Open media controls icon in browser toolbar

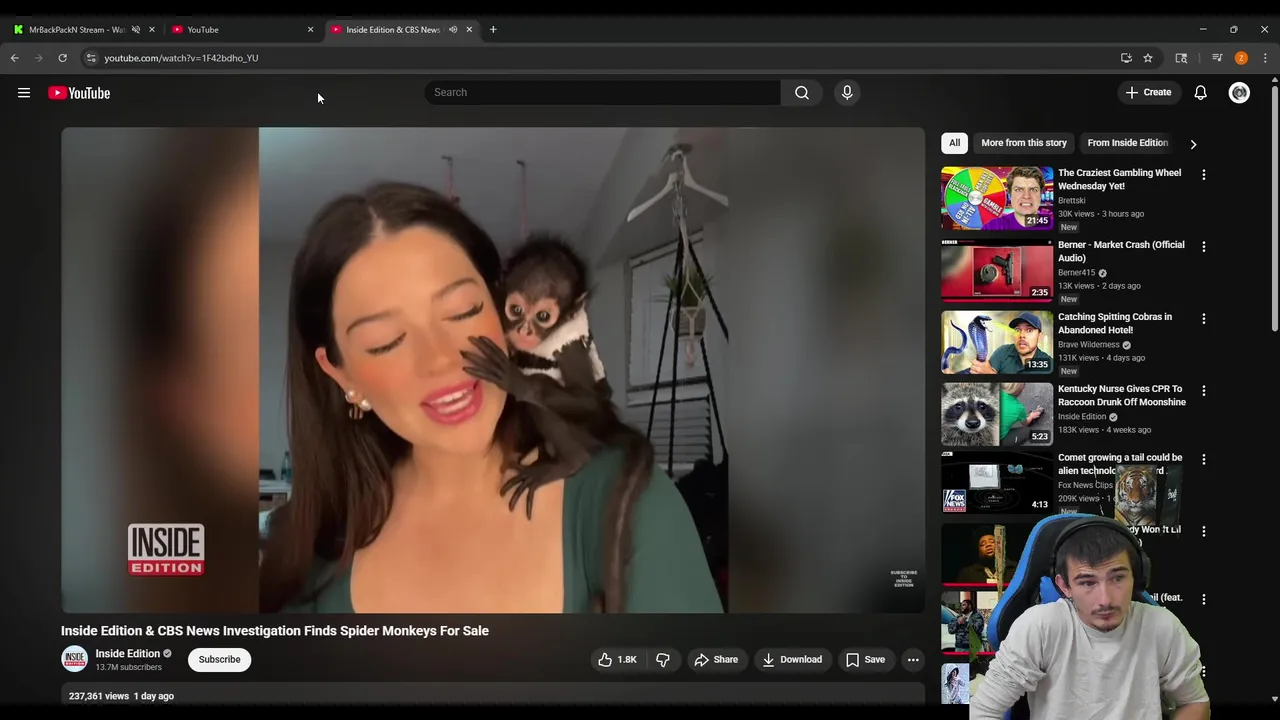(x=1217, y=58)
